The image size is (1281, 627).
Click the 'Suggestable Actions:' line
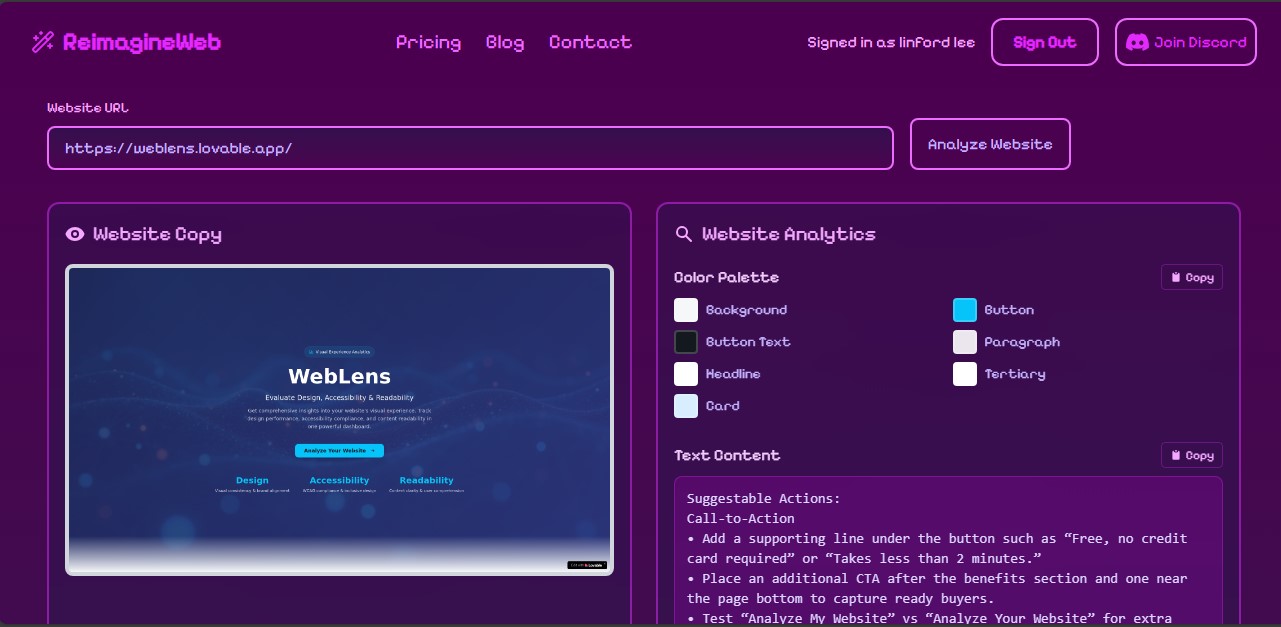click(x=764, y=498)
